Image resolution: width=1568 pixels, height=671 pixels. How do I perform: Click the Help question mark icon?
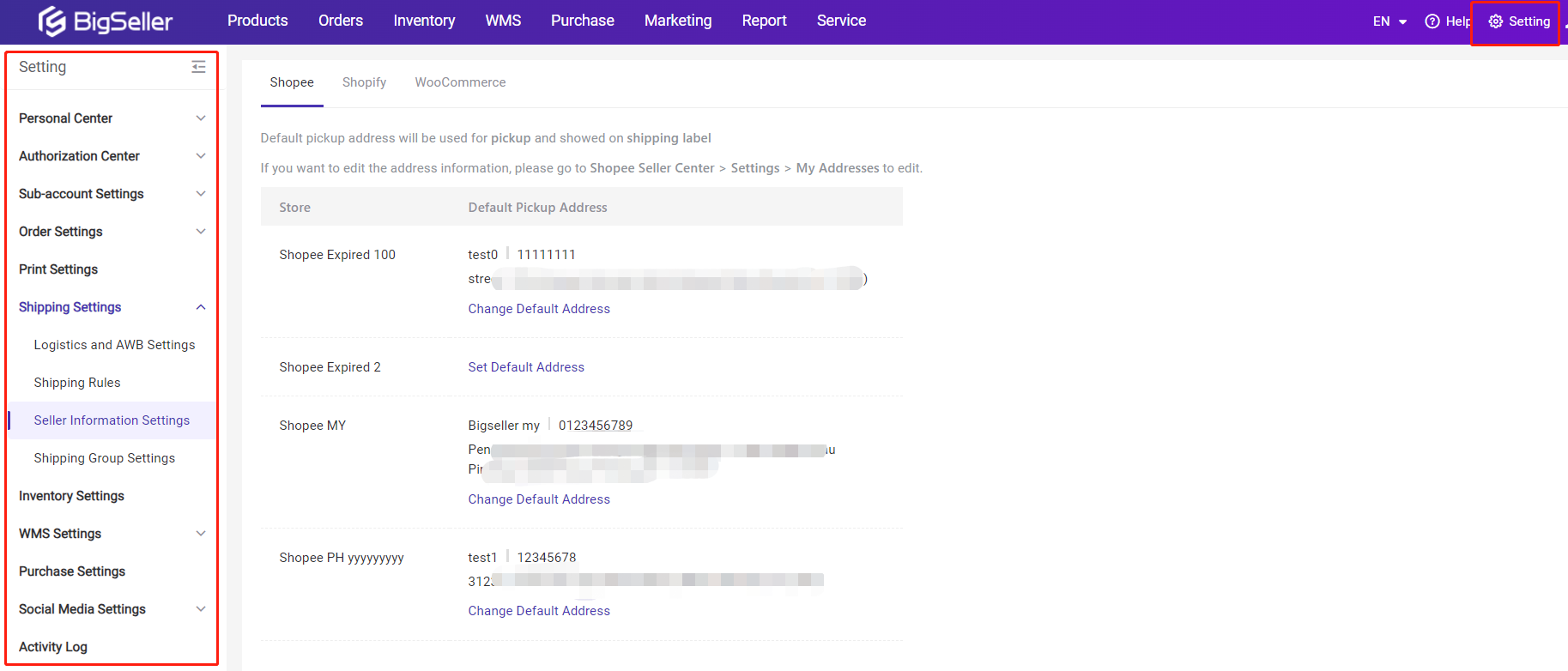[x=1432, y=21]
